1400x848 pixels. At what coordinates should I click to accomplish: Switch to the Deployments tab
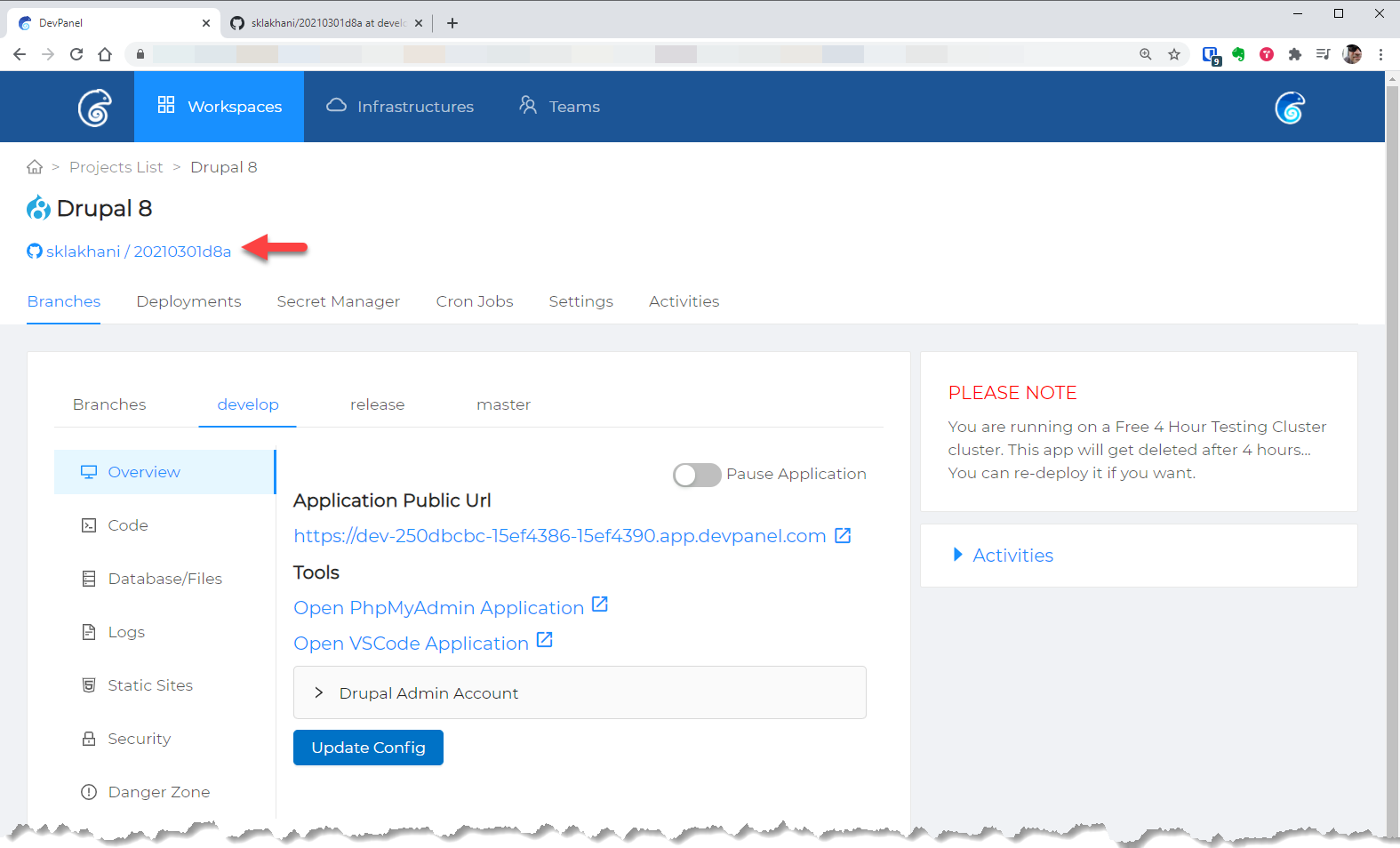[x=188, y=301]
